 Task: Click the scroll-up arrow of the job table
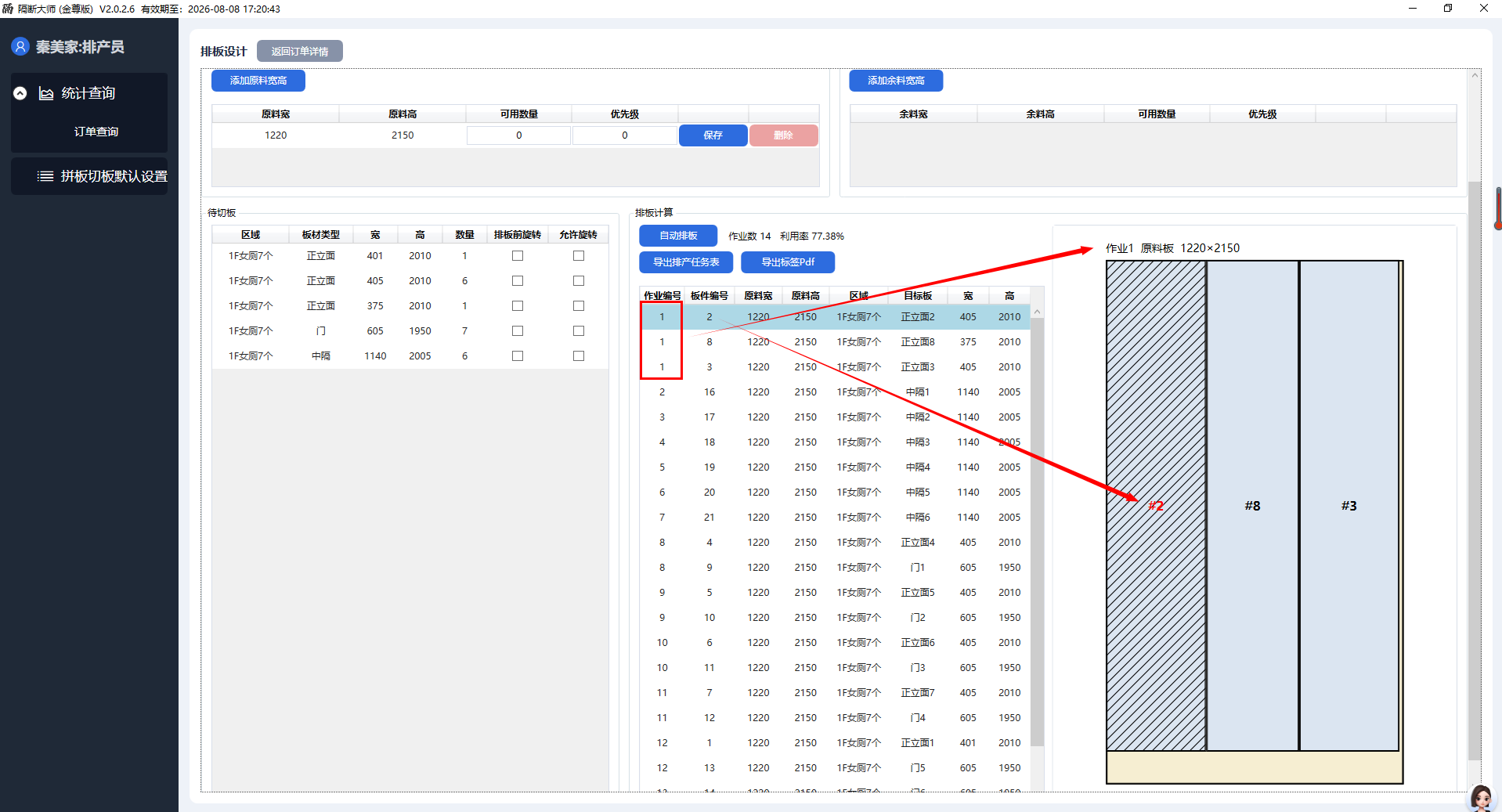pyautogui.click(x=1037, y=312)
